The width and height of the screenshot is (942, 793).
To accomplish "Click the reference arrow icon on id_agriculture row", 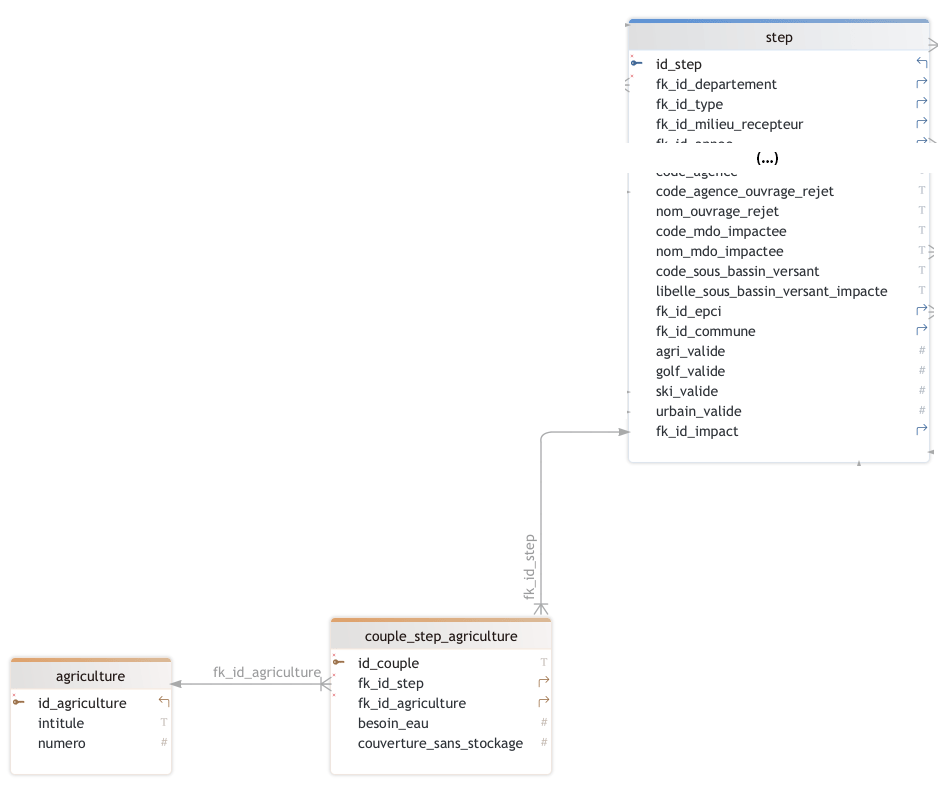I will [164, 702].
